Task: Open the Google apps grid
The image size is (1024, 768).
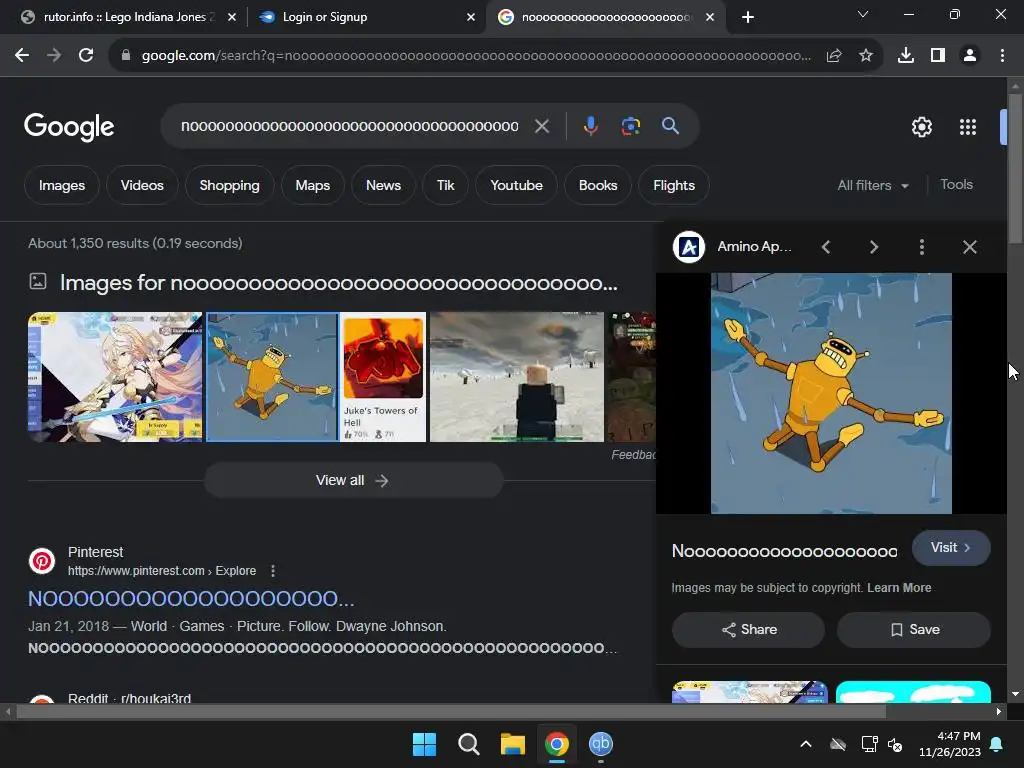Action: (x=967, y=127)
